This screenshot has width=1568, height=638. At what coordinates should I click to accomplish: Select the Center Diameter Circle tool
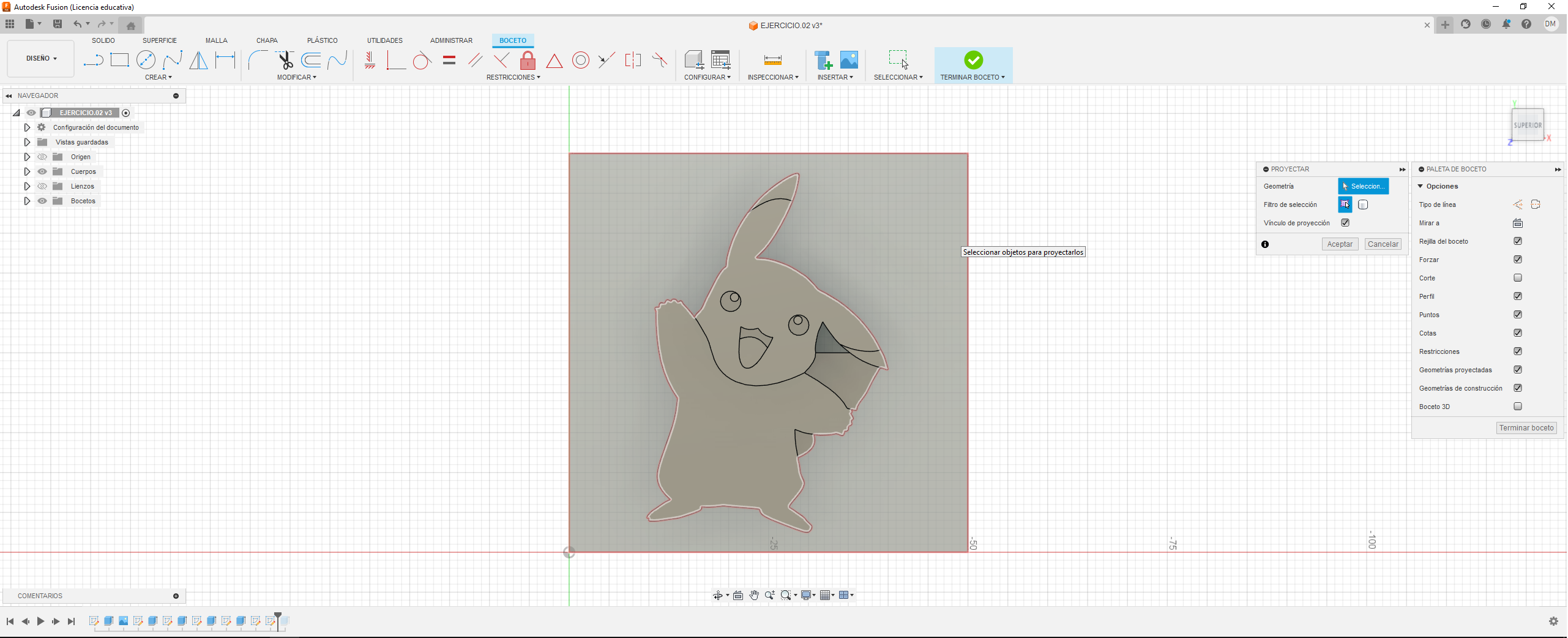point(146,60)
